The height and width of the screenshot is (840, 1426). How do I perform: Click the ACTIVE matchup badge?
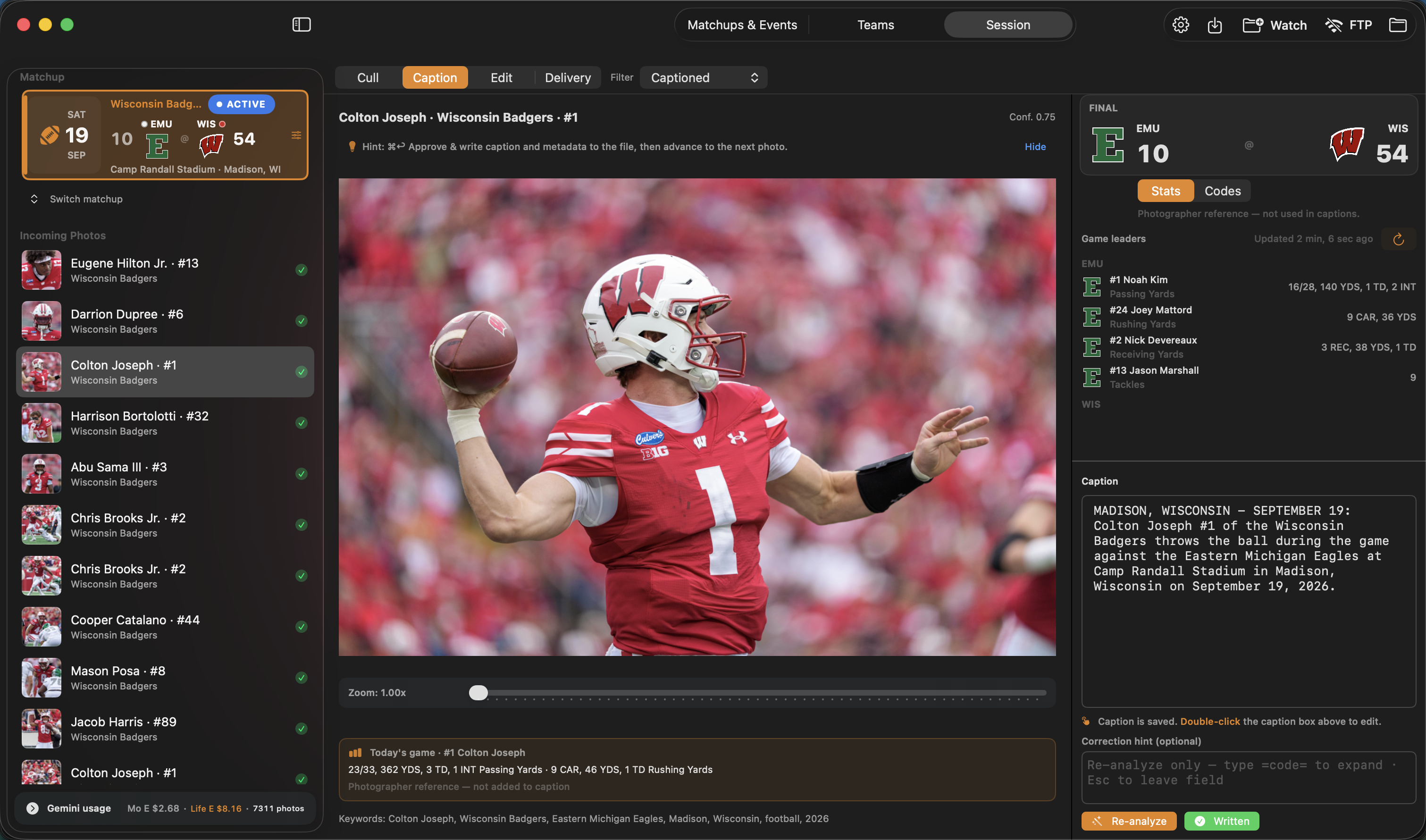click(x=241, y=104)
